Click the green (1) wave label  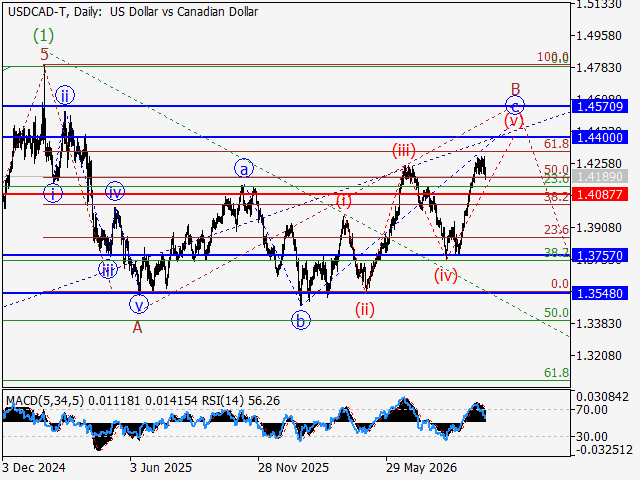[x=43, y=36]
